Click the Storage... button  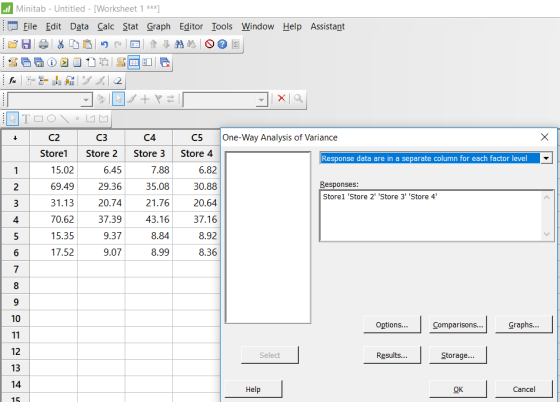click(x=458, y=355)
